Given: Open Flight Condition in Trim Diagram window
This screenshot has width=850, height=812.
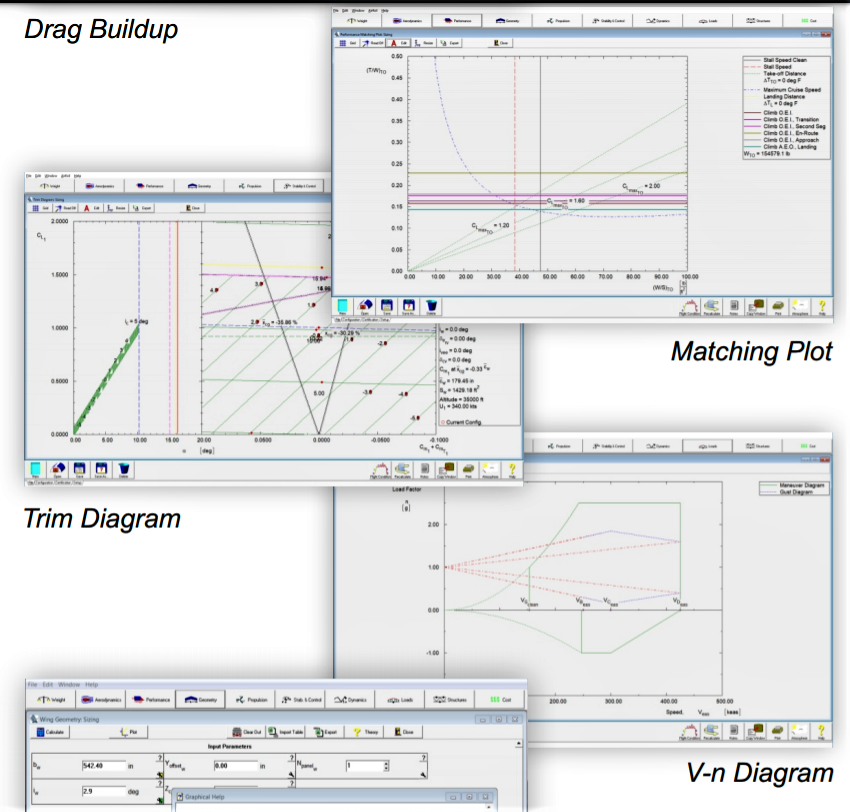Looking at the screenshot, I should (381, 470).
